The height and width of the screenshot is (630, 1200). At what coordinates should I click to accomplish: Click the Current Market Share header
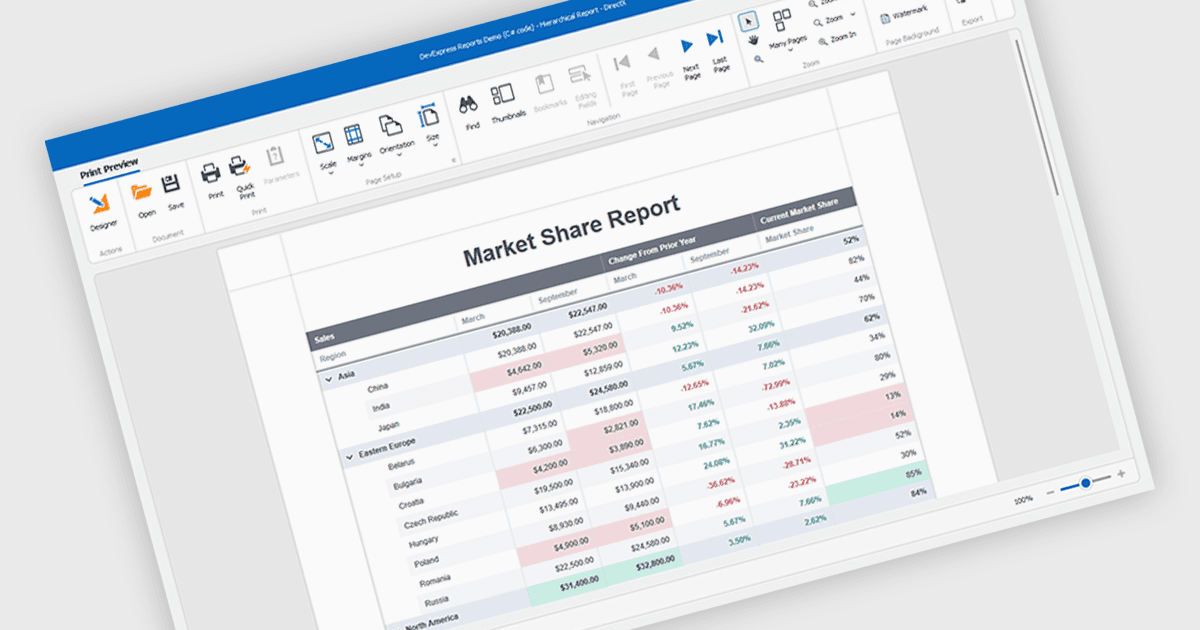[x=799, y=211]
